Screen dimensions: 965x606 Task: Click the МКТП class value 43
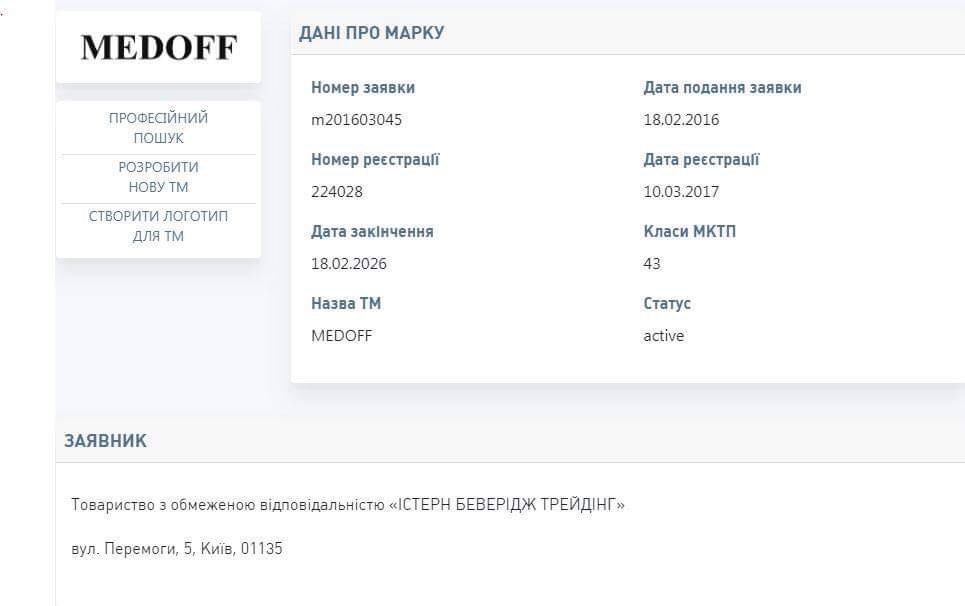[652, 264]
